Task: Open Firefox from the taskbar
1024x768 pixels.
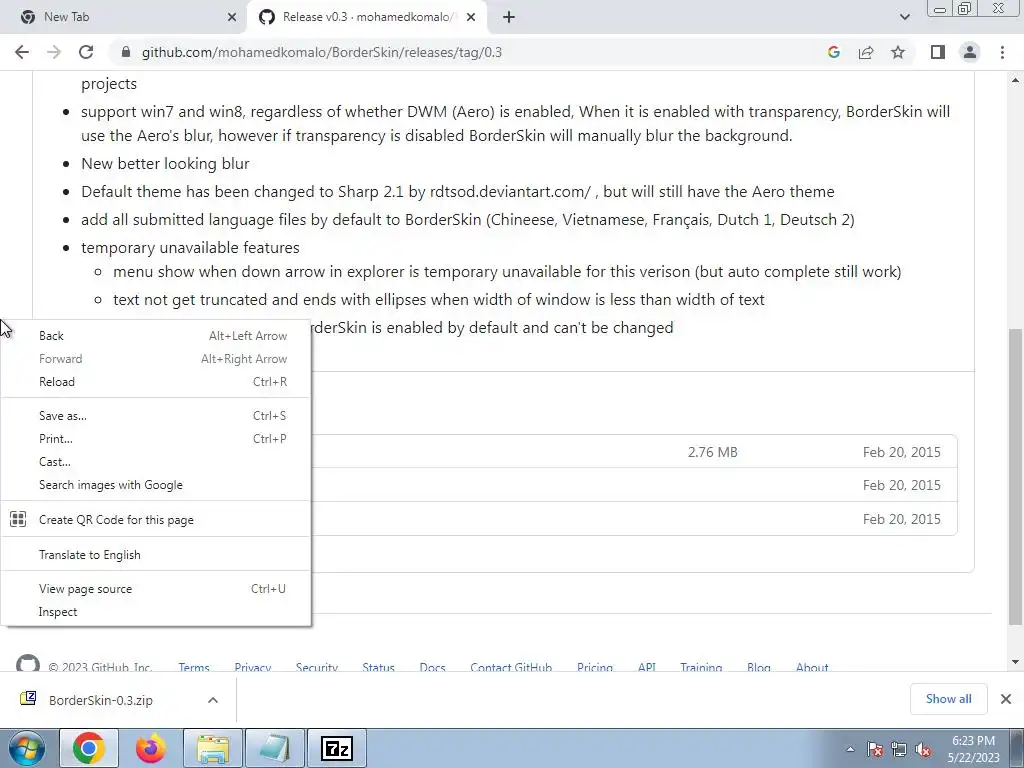Action: [151, 748]
